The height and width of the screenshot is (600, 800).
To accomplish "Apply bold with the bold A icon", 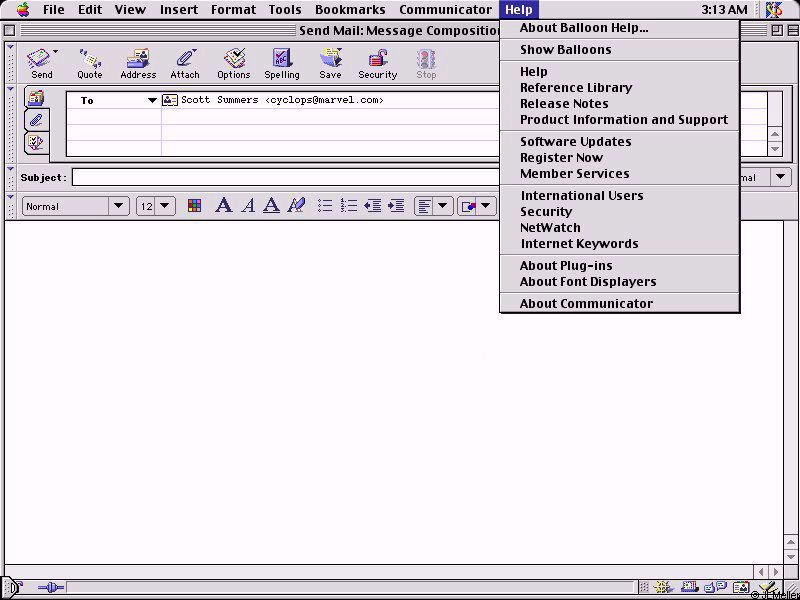I will [x=223, y=206].
